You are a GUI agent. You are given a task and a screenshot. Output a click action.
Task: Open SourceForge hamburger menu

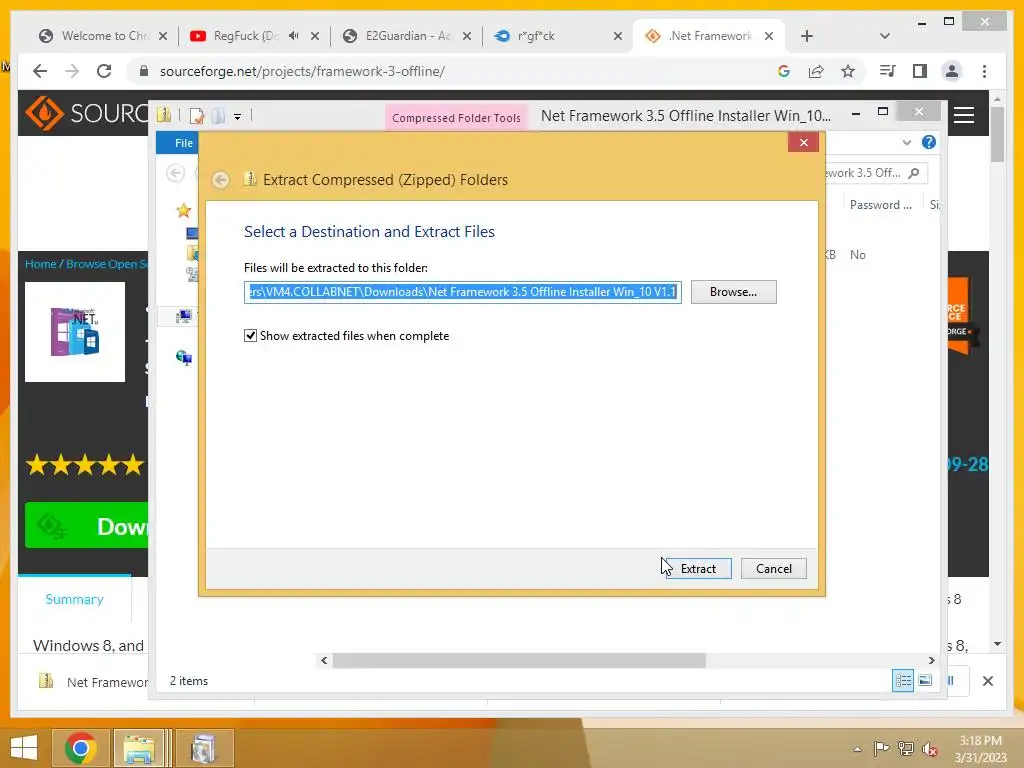coord(964,115)
